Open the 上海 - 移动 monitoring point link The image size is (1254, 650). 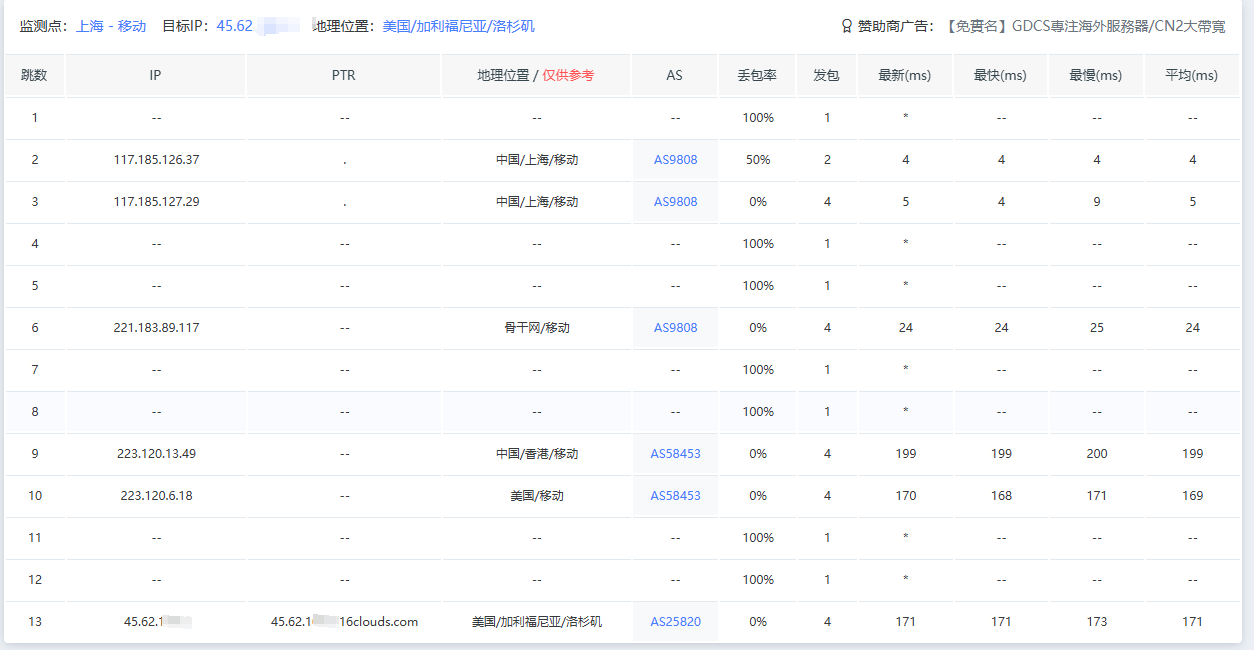(x=111, y=26)
